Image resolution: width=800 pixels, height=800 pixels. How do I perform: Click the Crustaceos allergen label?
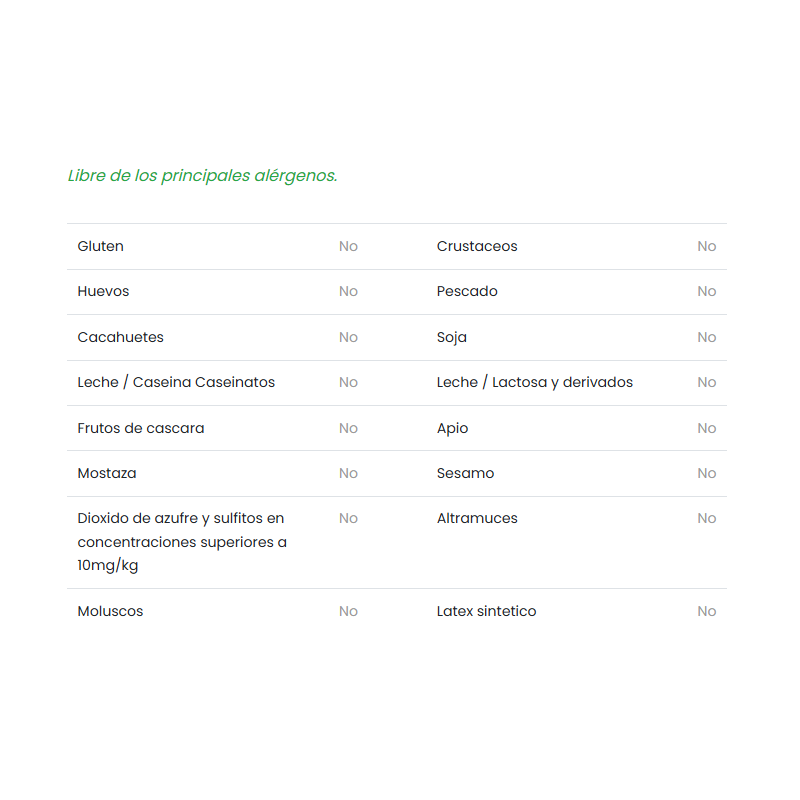tap(477, 246)
